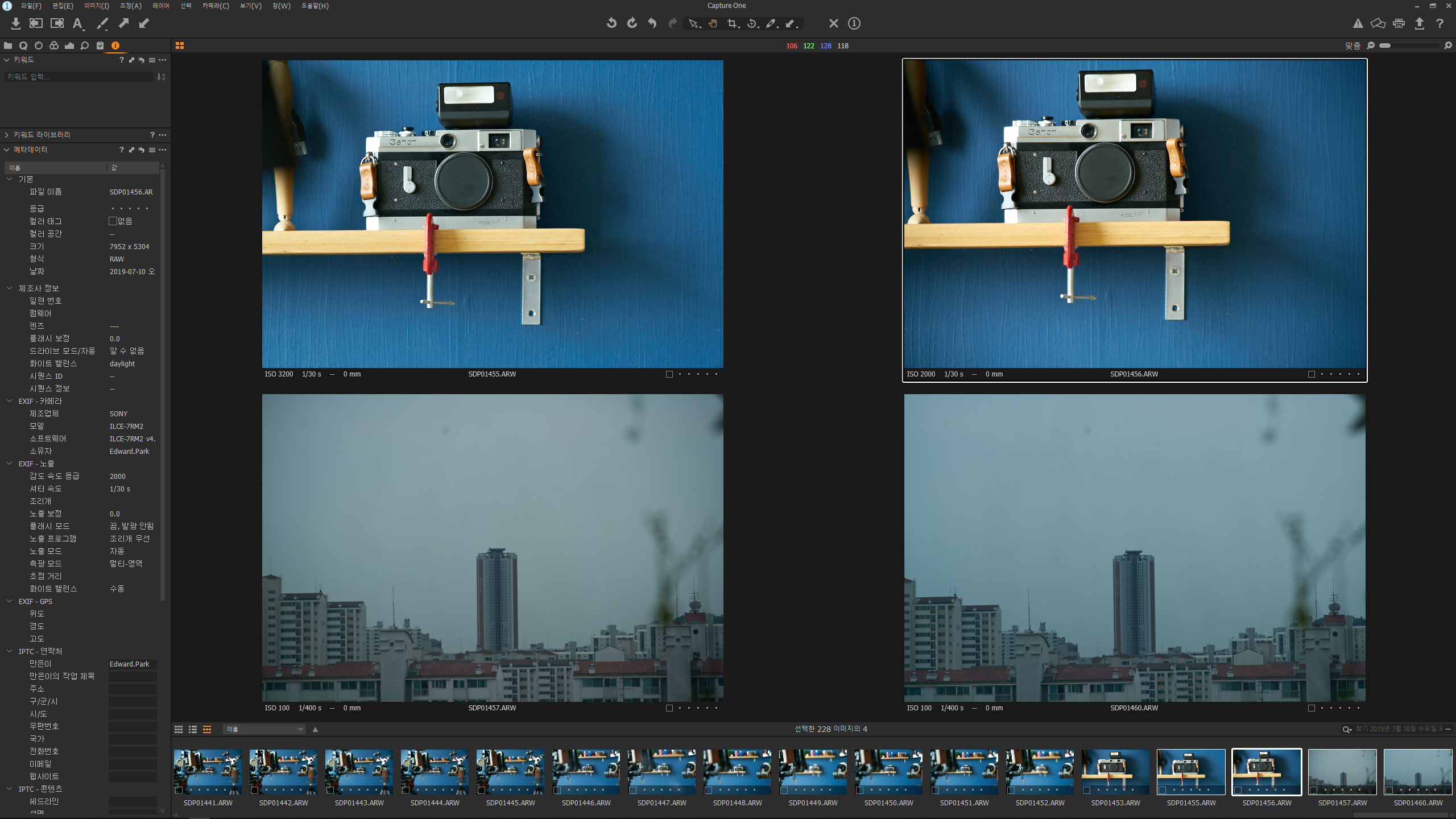The height and width of the screenshot is (819, 1456).
Task: Open the 이름 sort dropdown in browser toolbar
Action: tap(264, 729)
